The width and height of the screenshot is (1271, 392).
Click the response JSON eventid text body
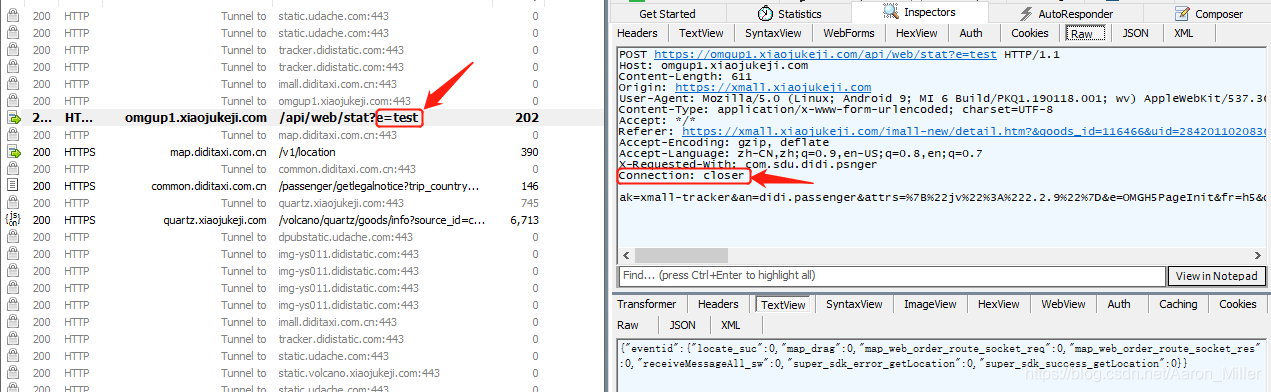pos(940,355)
